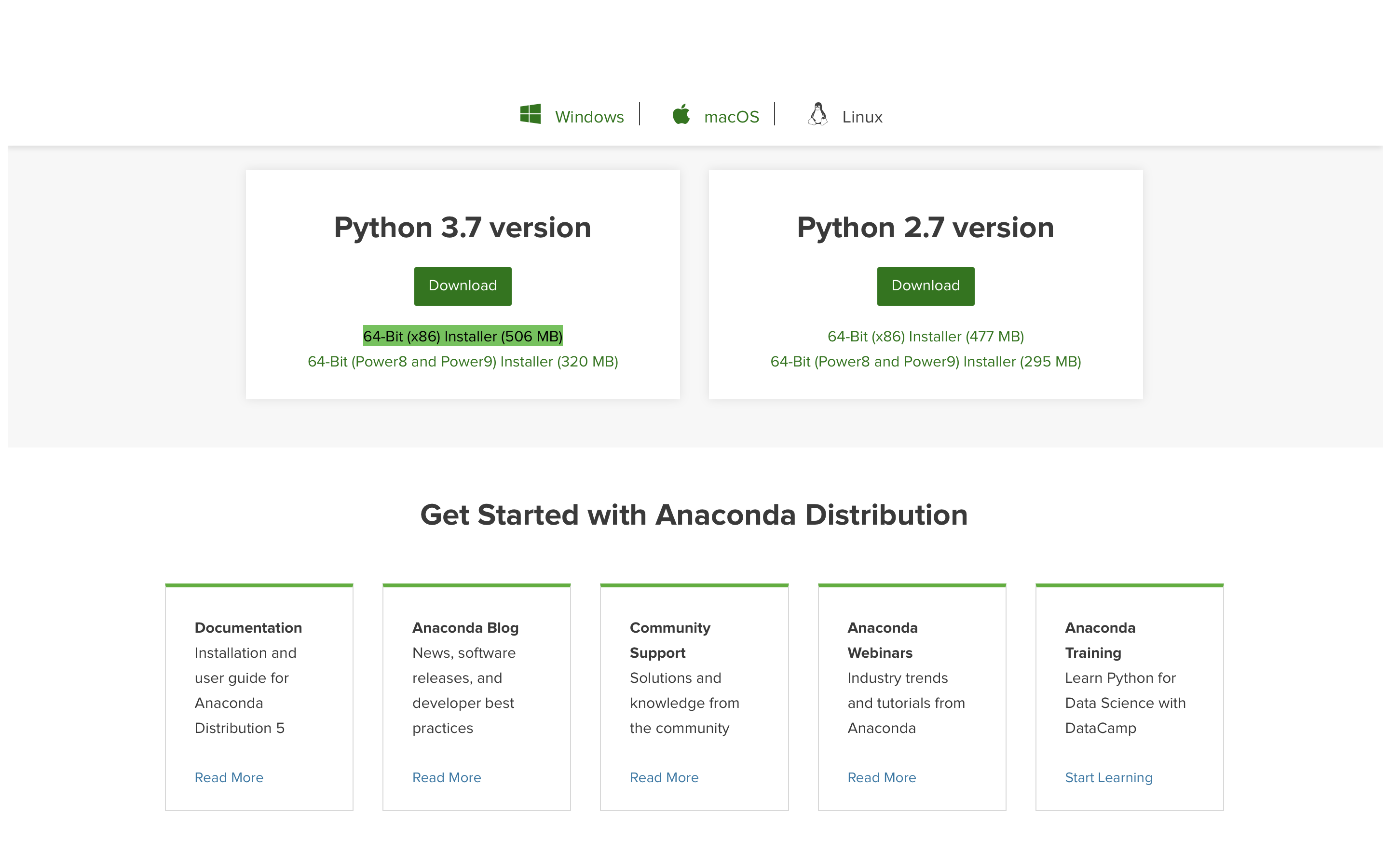Click the Windows logo icon
Screen dimensions: 1389x868
[x=531, y=114]
